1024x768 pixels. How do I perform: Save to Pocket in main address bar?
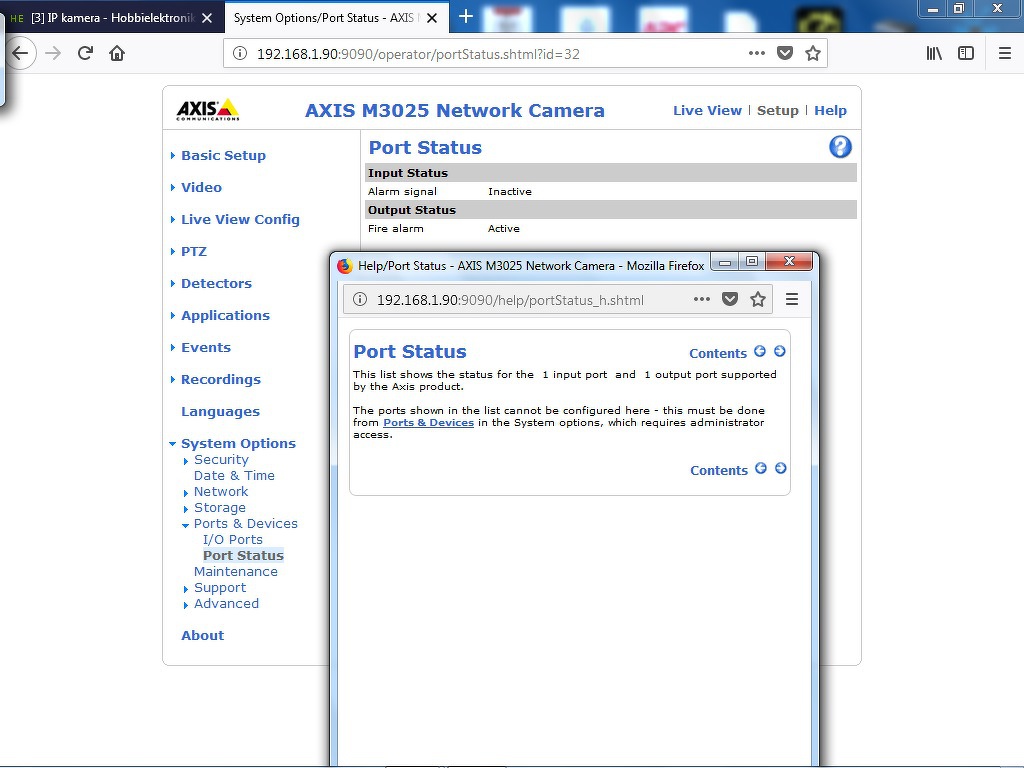[x=785, y=54]
